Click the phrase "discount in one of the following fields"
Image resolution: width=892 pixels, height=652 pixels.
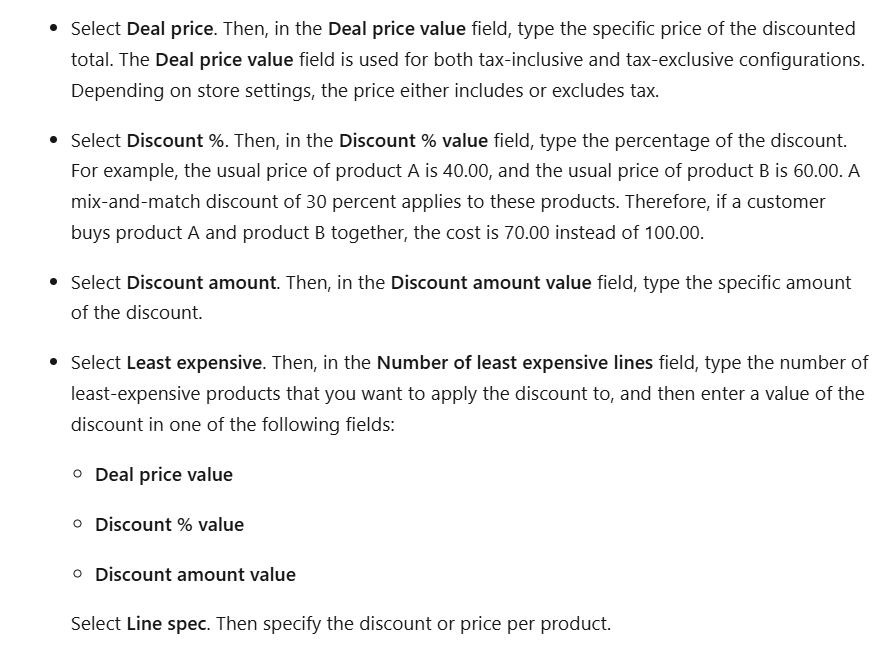(x=232, y=425)
